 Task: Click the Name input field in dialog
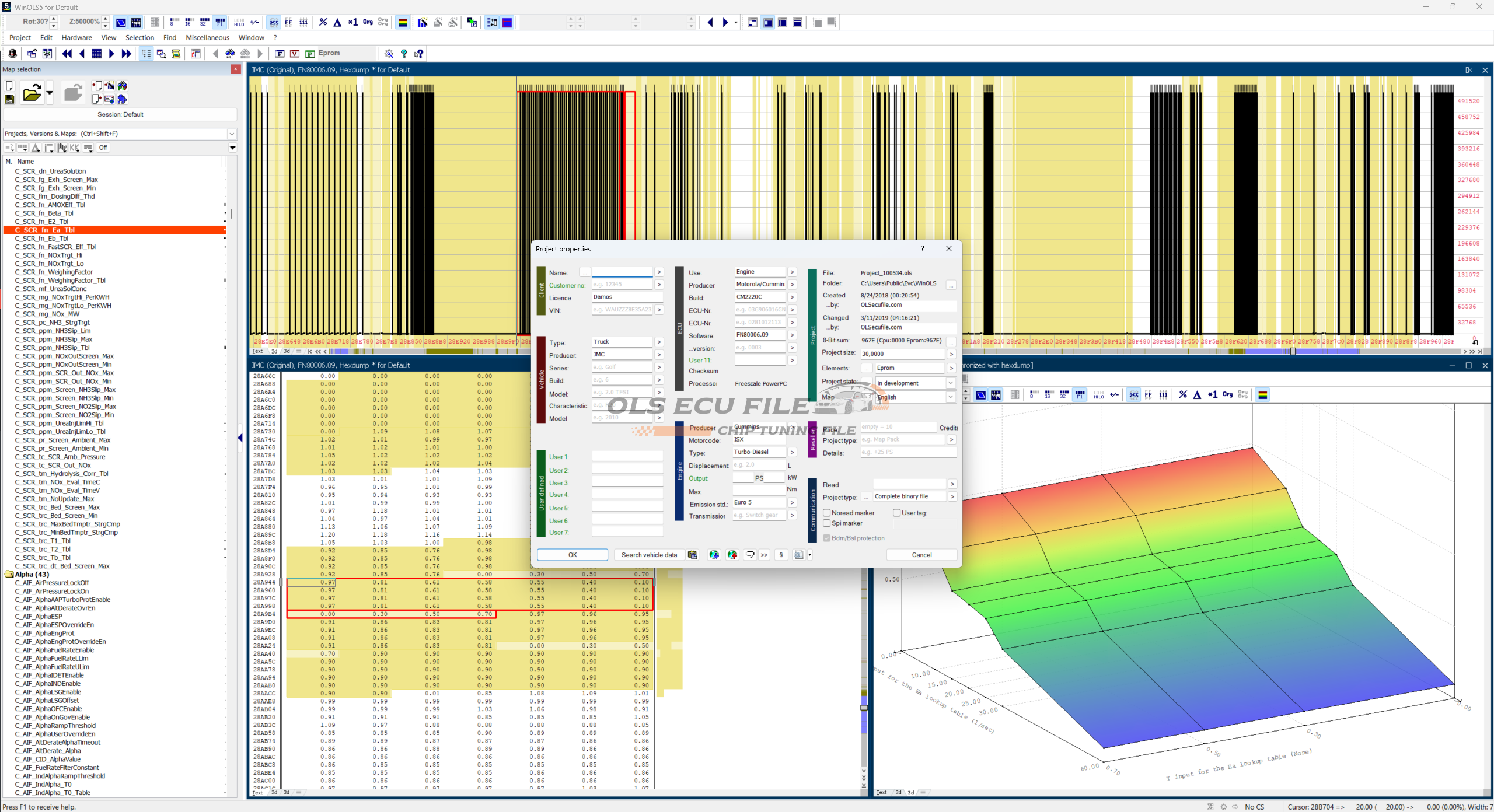click(622, 272)
